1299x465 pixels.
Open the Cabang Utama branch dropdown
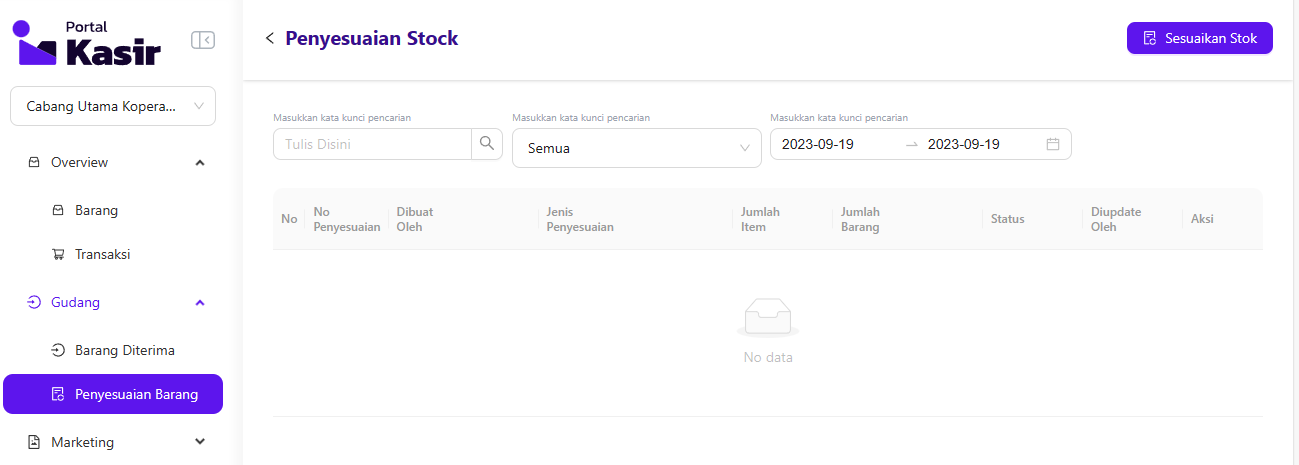pos(113,106)
